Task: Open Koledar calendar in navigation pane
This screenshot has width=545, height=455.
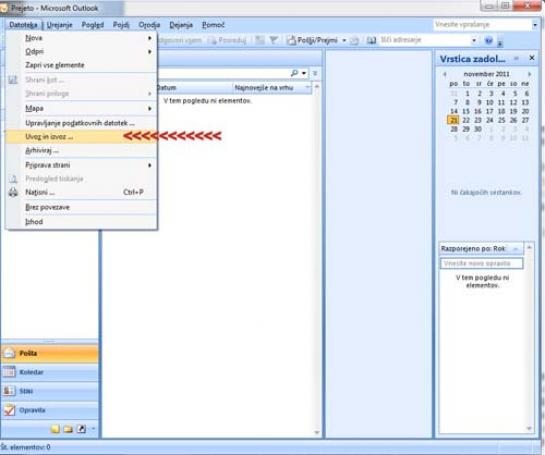Action: [x=50, y=372]
